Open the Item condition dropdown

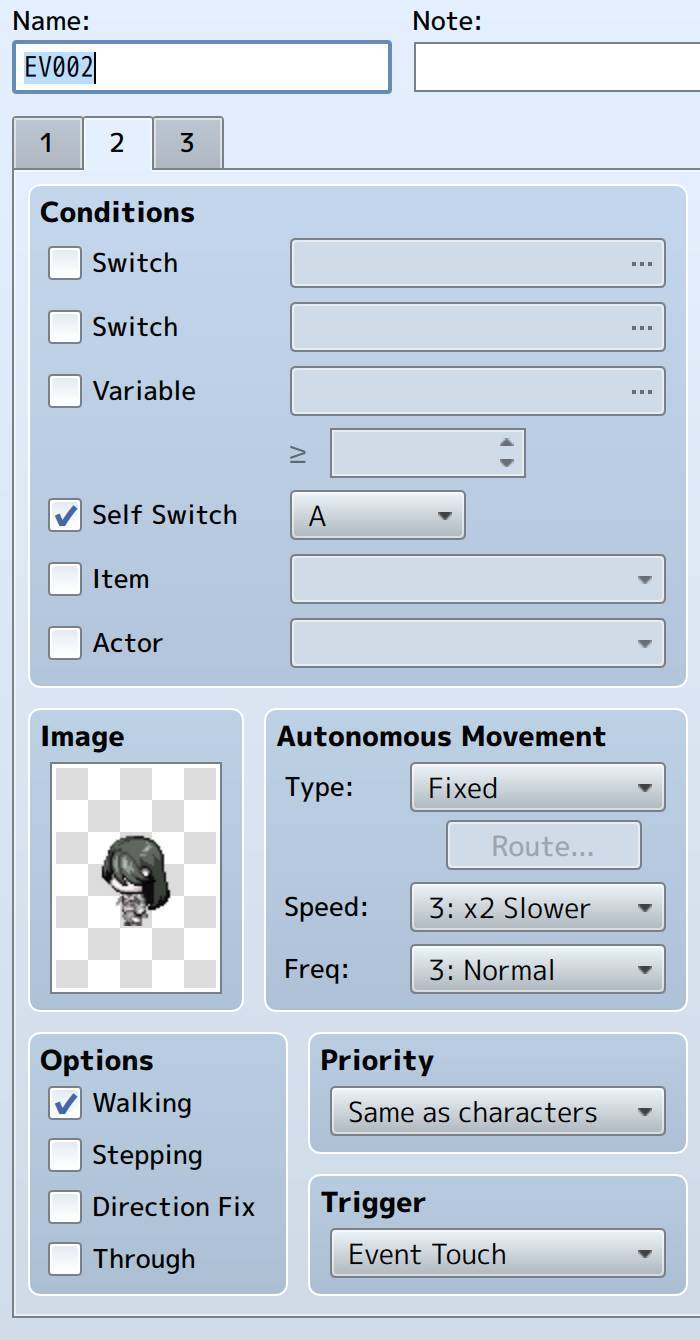(477, 579)
